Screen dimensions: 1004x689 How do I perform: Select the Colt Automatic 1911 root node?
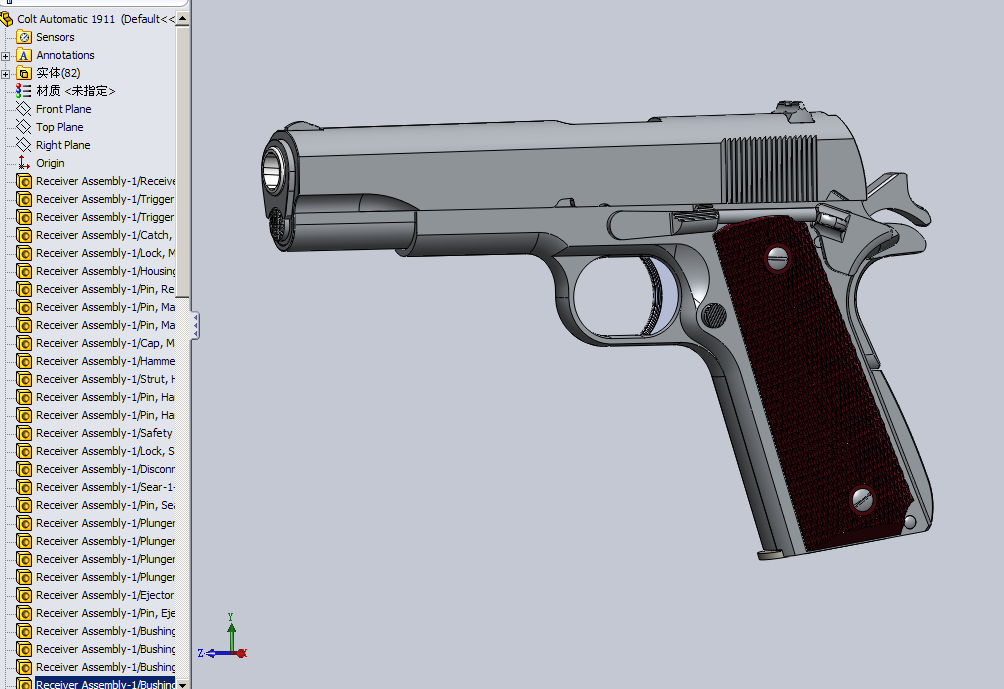click(90, 19)
